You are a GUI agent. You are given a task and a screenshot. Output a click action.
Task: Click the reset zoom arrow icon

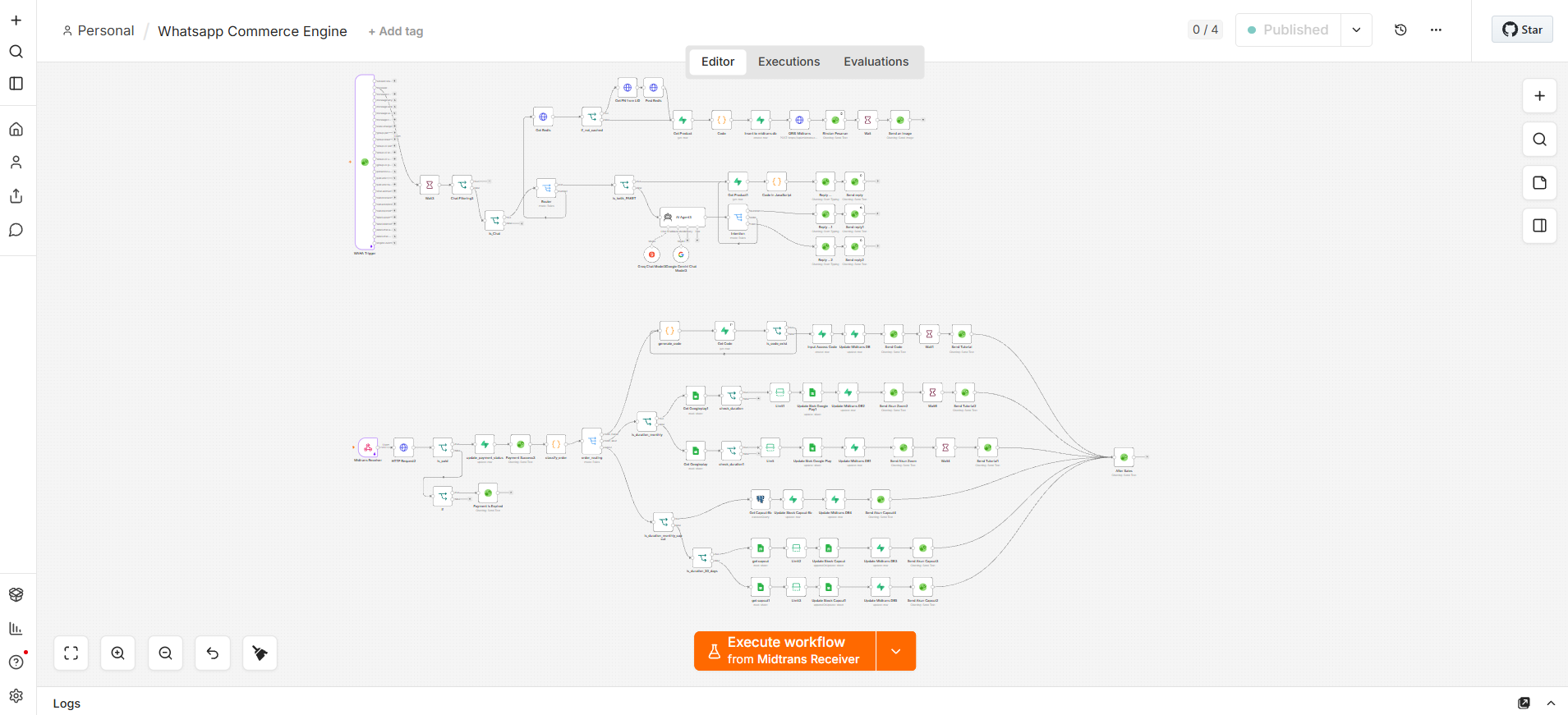tap(213, 653)
